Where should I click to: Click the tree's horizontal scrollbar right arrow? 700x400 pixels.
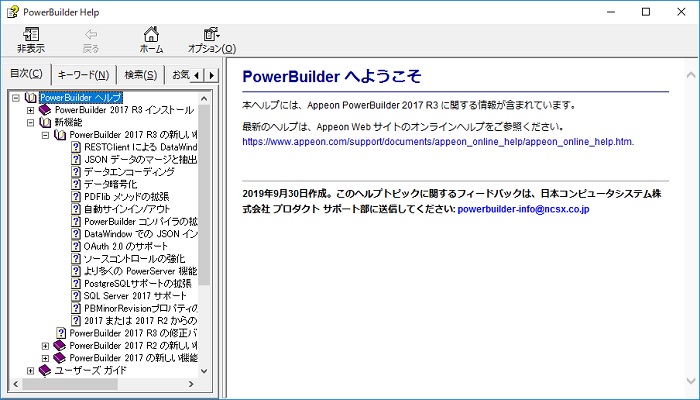(x=191, y=383)
